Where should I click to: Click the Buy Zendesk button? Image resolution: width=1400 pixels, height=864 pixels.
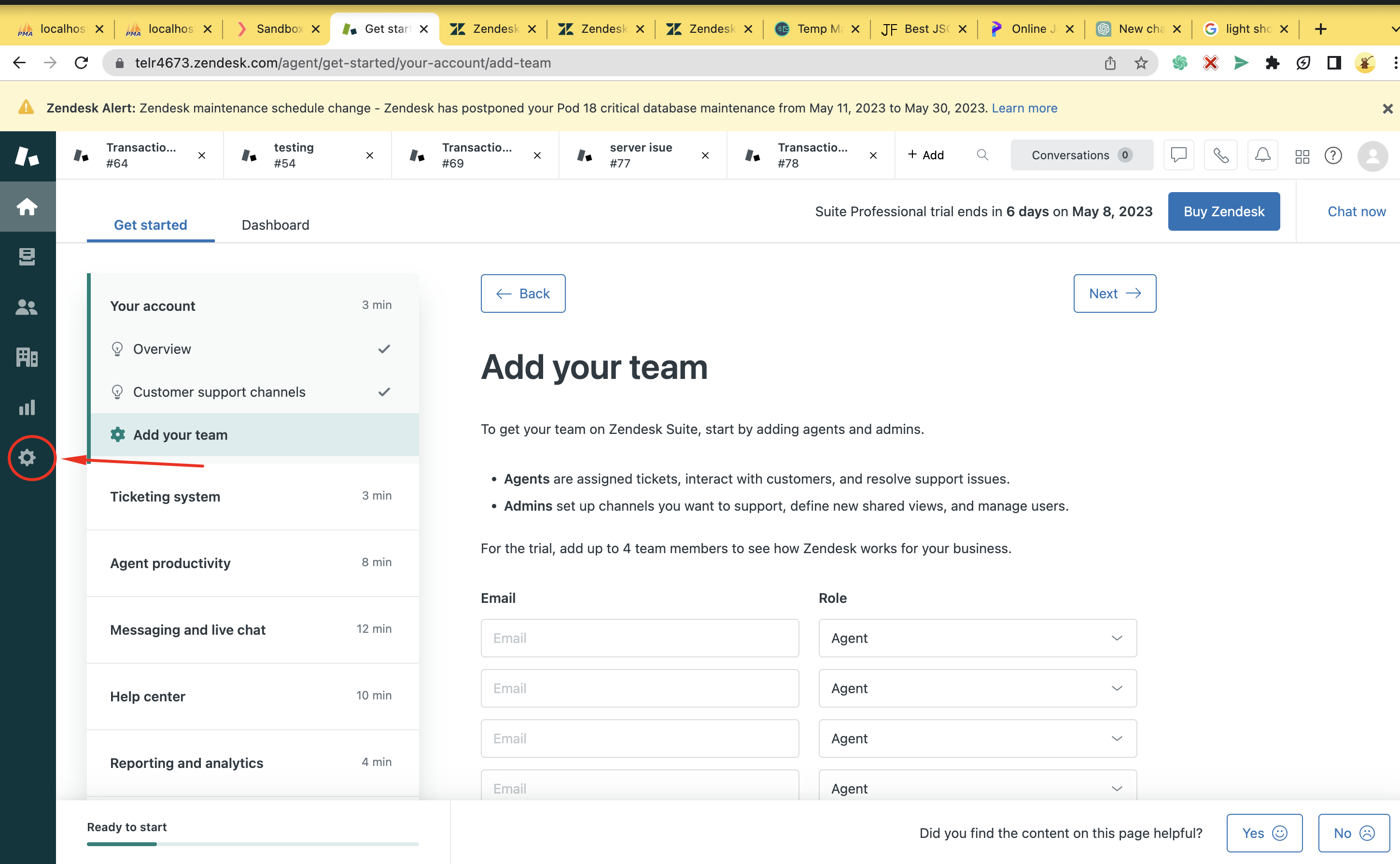pyautogui.click(x=1223, y=211)
